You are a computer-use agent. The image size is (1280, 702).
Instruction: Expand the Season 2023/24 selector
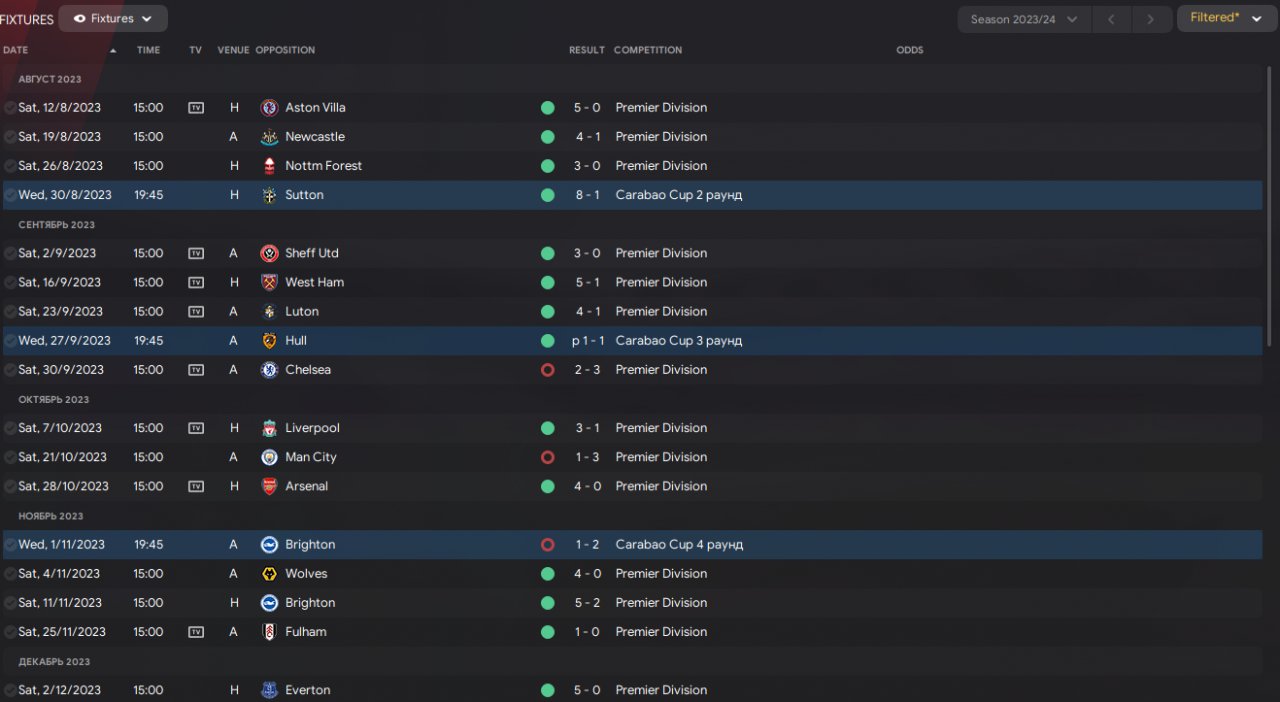pyautogui.click(x=1023, y=19)
